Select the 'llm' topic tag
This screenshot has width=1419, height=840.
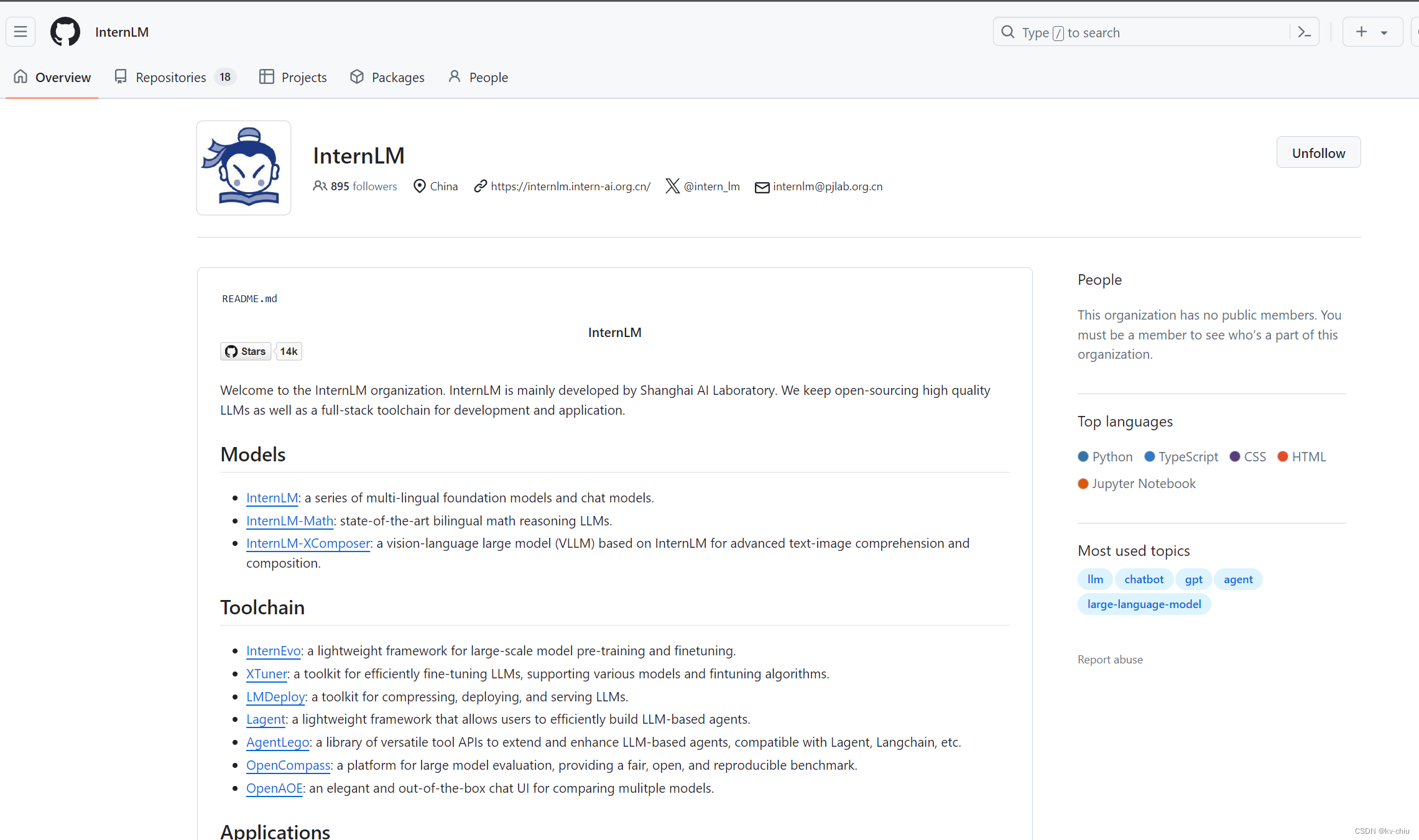1095,579
